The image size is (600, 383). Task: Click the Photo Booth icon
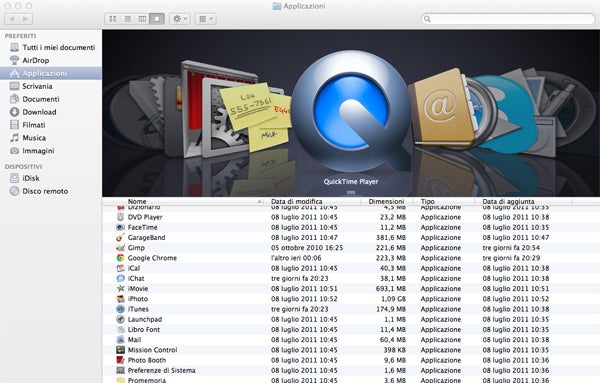tap(121, 360)
